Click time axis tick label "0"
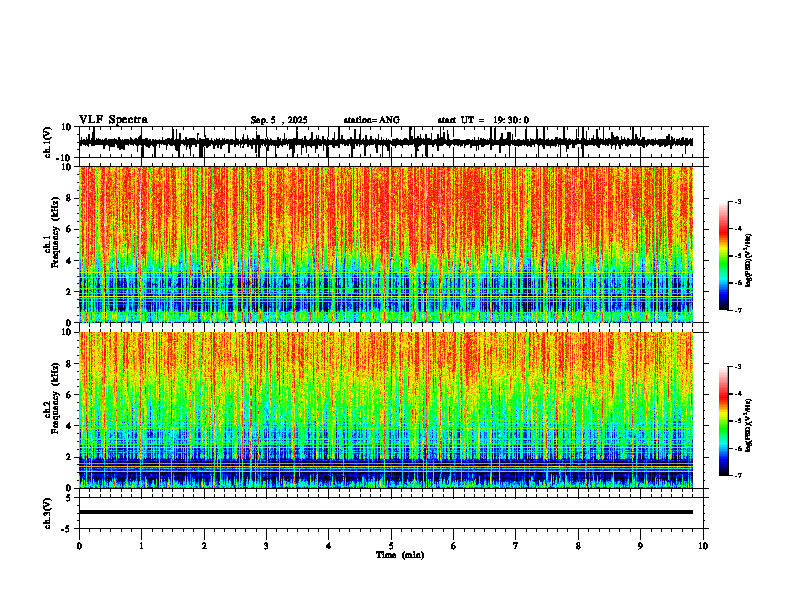The height and width of the screenshot is (612, 792). (79, 546)
